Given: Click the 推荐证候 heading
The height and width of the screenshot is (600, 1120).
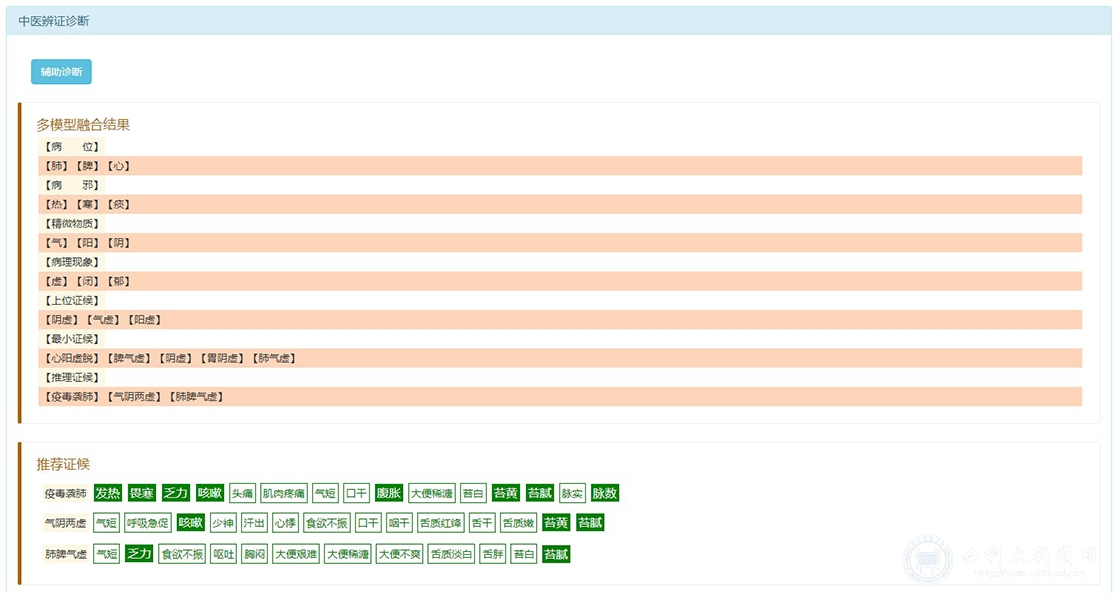Looking at the screenshot, I should coord(63,464).
